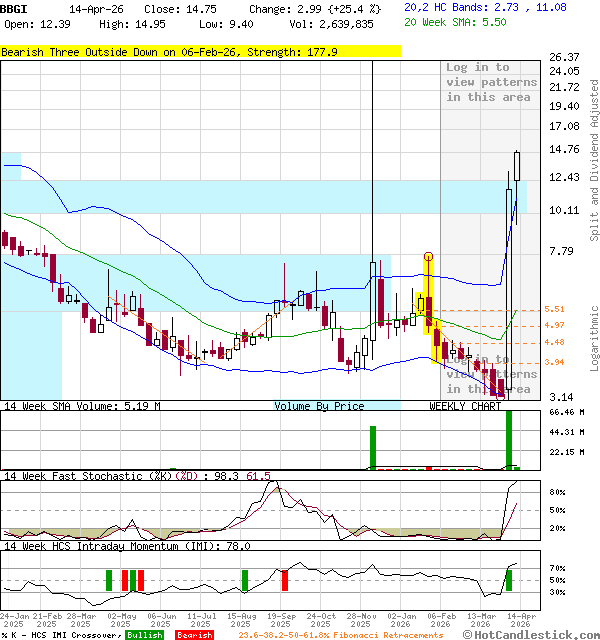Click the red IMI crossover bar near September 2025
Screen dimensions: 600x640
(x=284, y=580)
